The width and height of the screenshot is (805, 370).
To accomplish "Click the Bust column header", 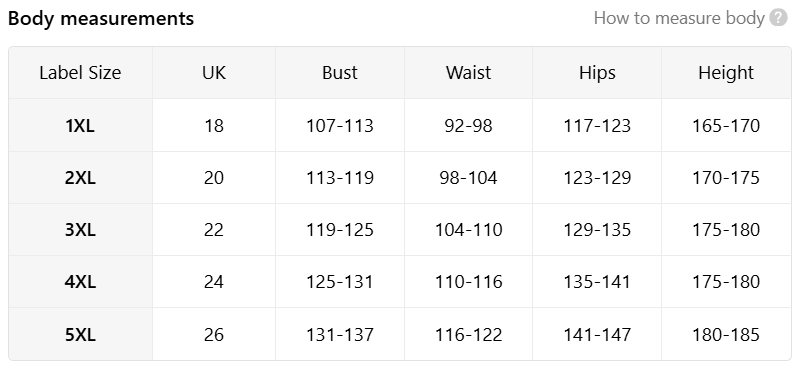I will (x=340, y=73).
